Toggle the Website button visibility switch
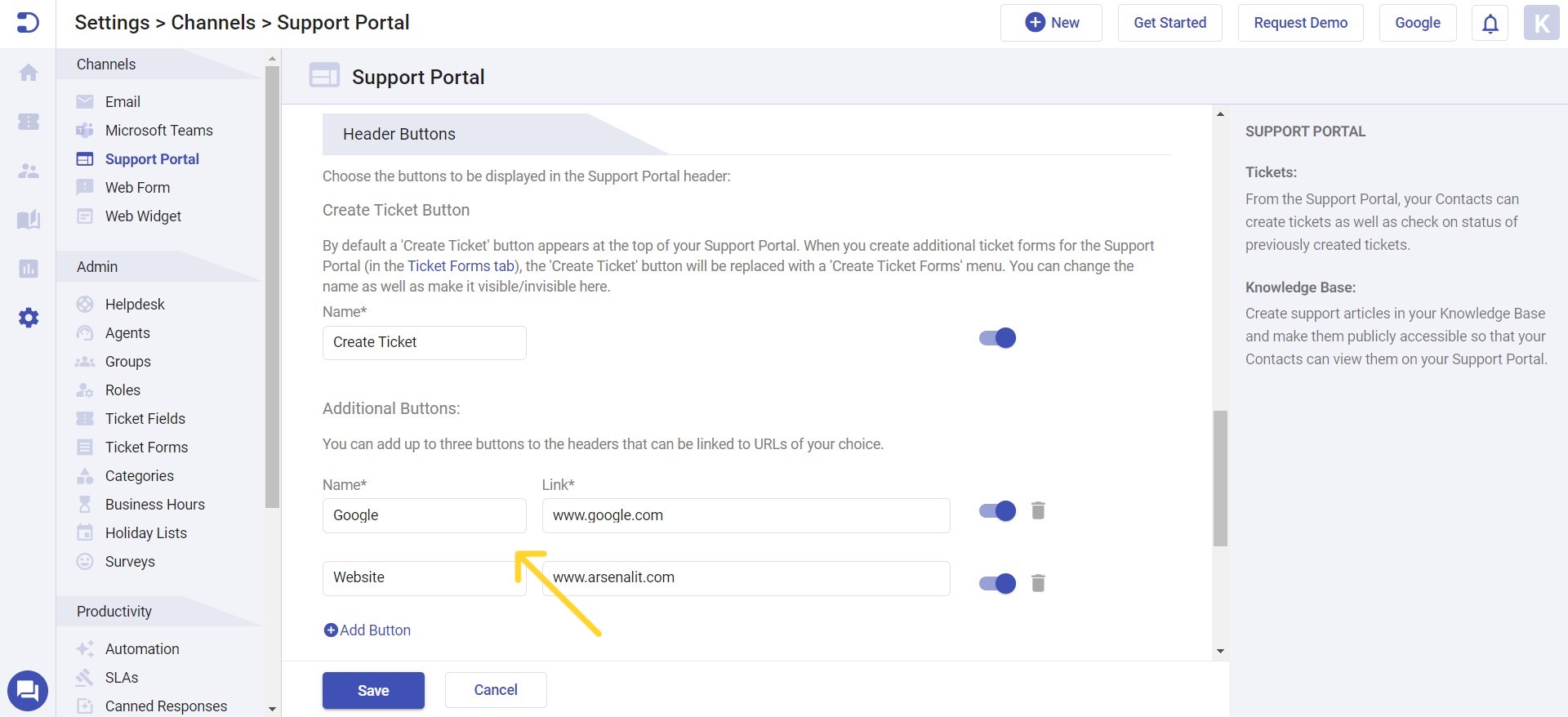Image resolution: width=1568 pixels, height=717 pixels. [x=997, y=583]
